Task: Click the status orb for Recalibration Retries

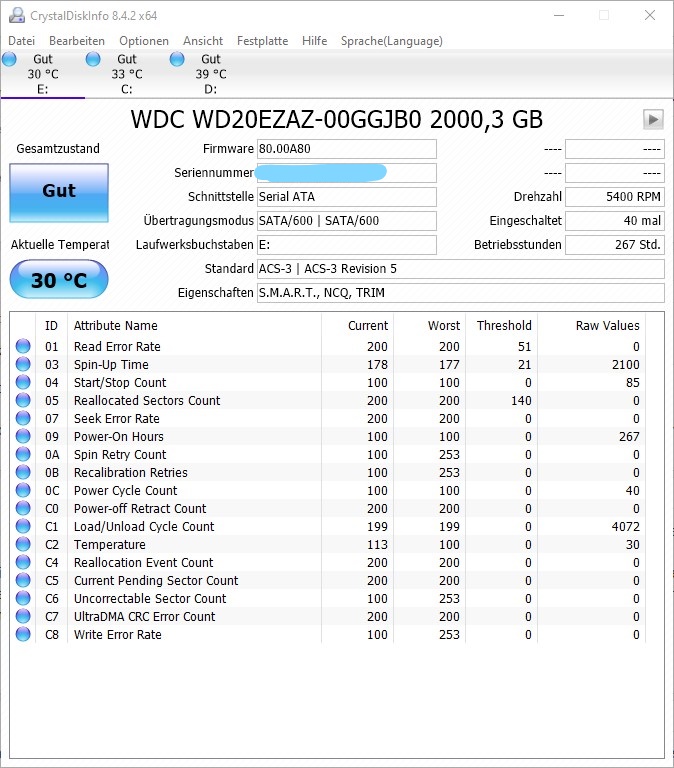Action: 23,472
